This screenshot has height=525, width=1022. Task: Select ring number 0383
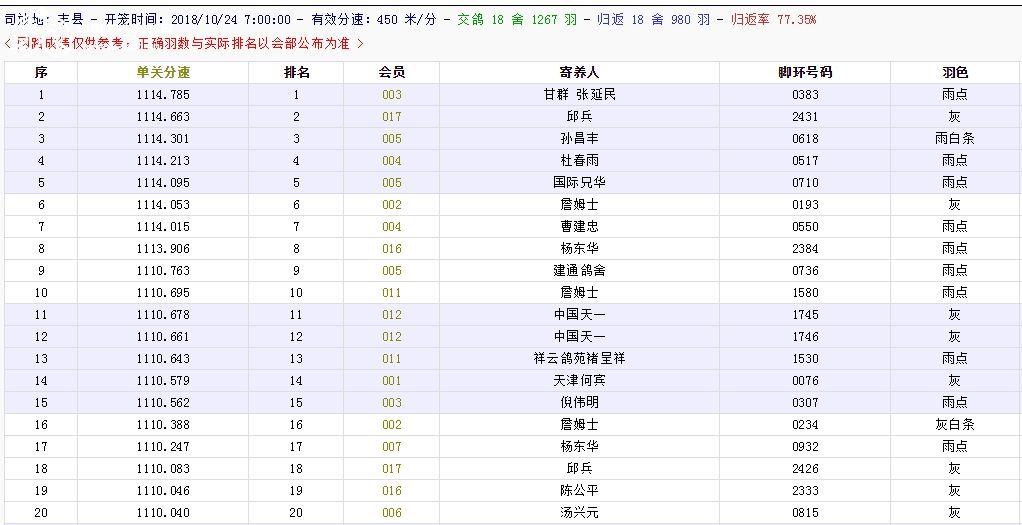pos(804,95)
